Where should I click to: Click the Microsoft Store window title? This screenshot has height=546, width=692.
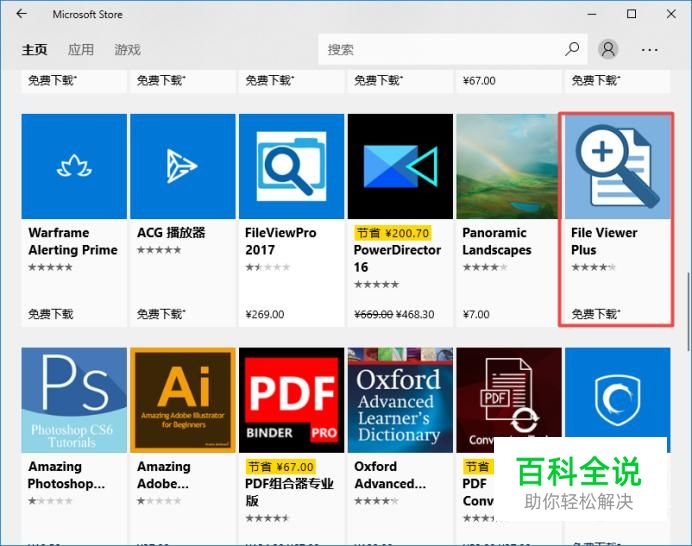tap(87, 15)
